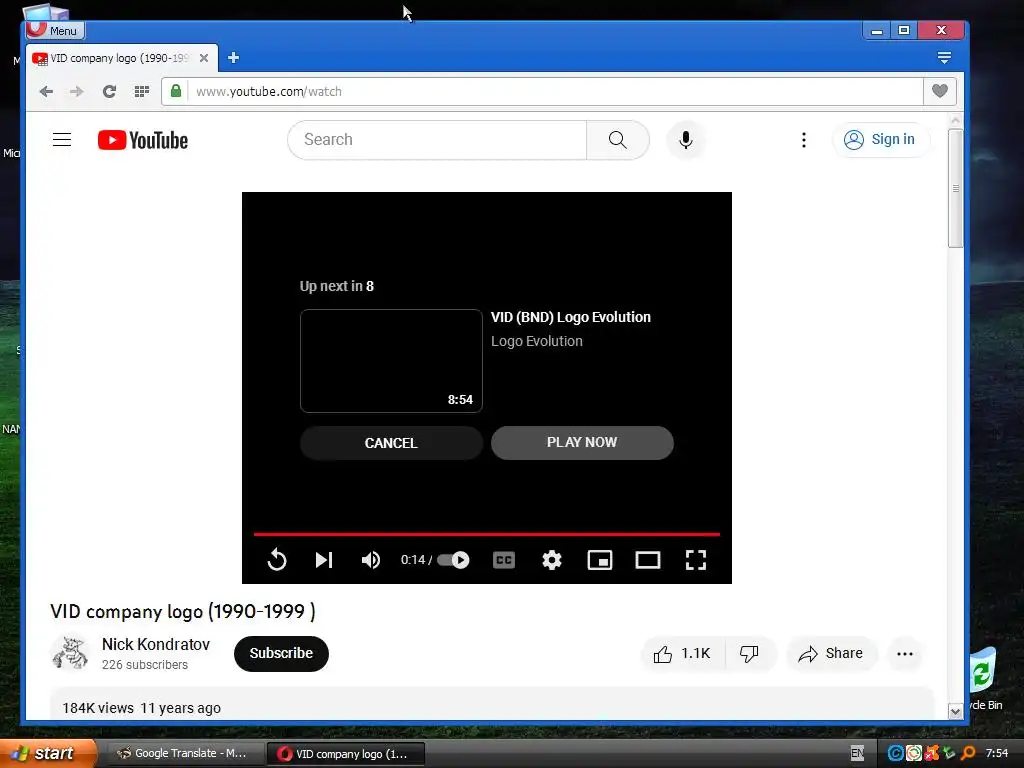Cancel the autoplay countdown
Image resolution: width=1024 pixels, height=768 pixels.
[x=391, y=443]
